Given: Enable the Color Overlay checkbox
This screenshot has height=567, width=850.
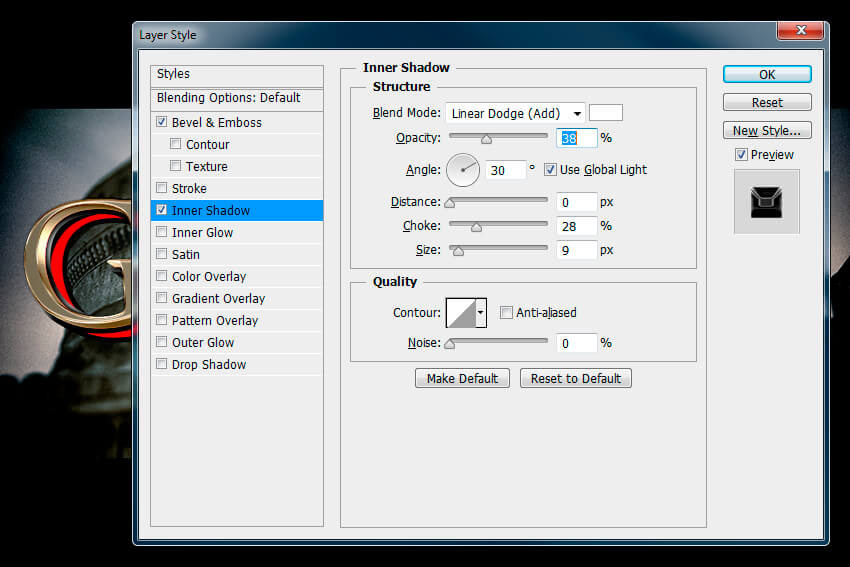Looking at the screenshot, I should pos(162,276).
